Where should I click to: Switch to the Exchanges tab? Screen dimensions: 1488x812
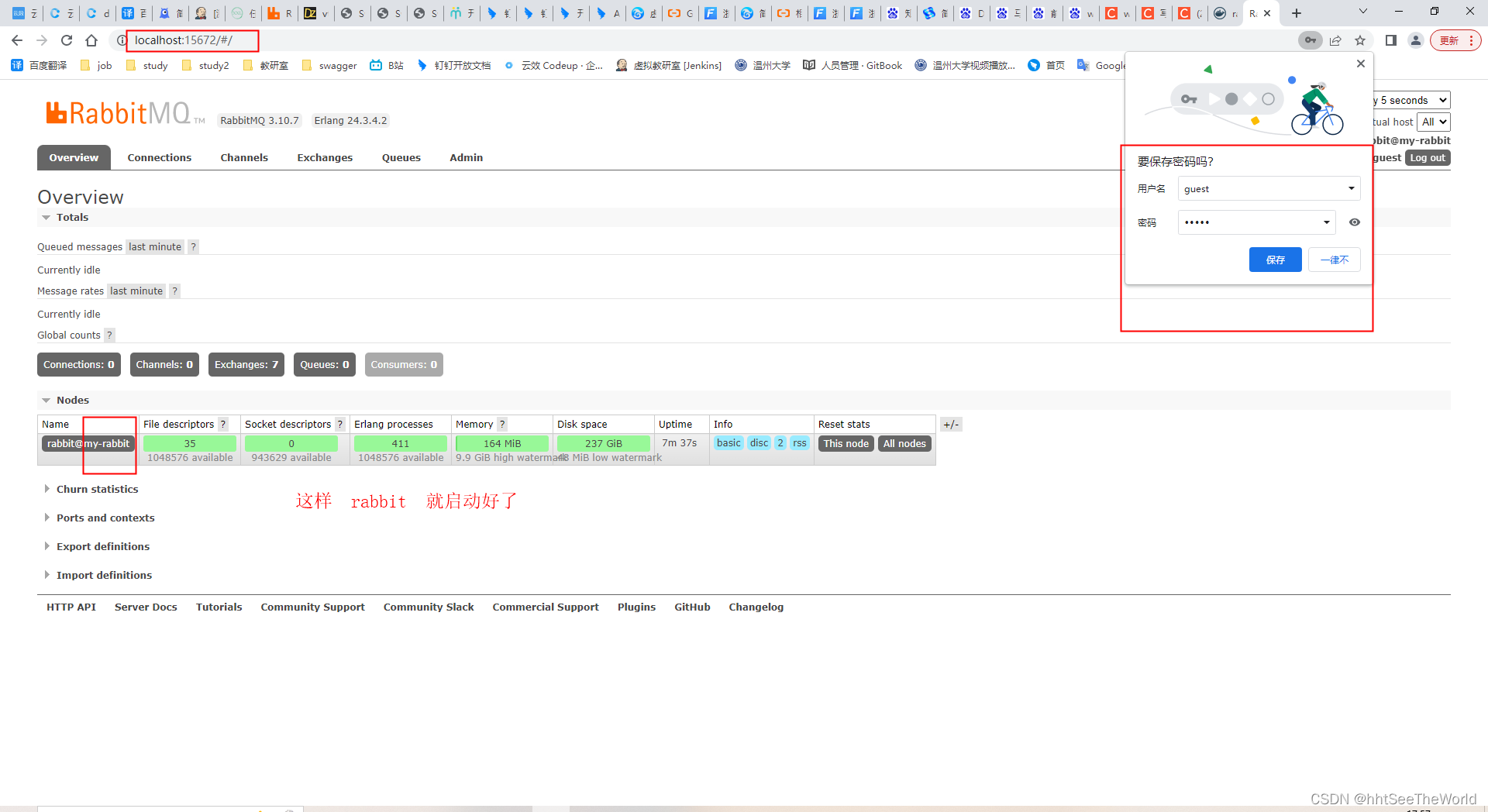(x=325, y=157)
